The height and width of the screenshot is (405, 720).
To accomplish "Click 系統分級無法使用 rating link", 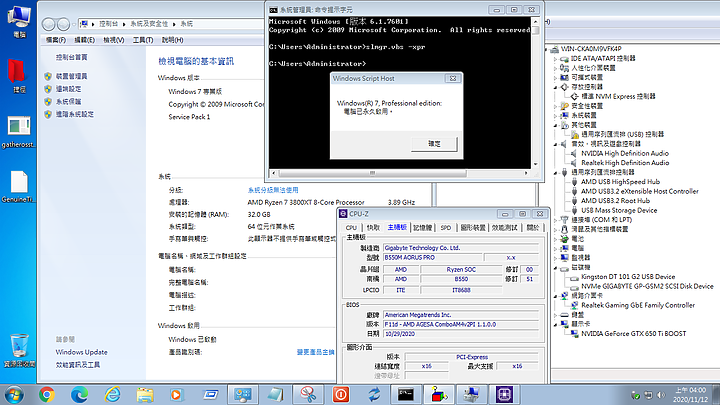I will click(273, 190).
